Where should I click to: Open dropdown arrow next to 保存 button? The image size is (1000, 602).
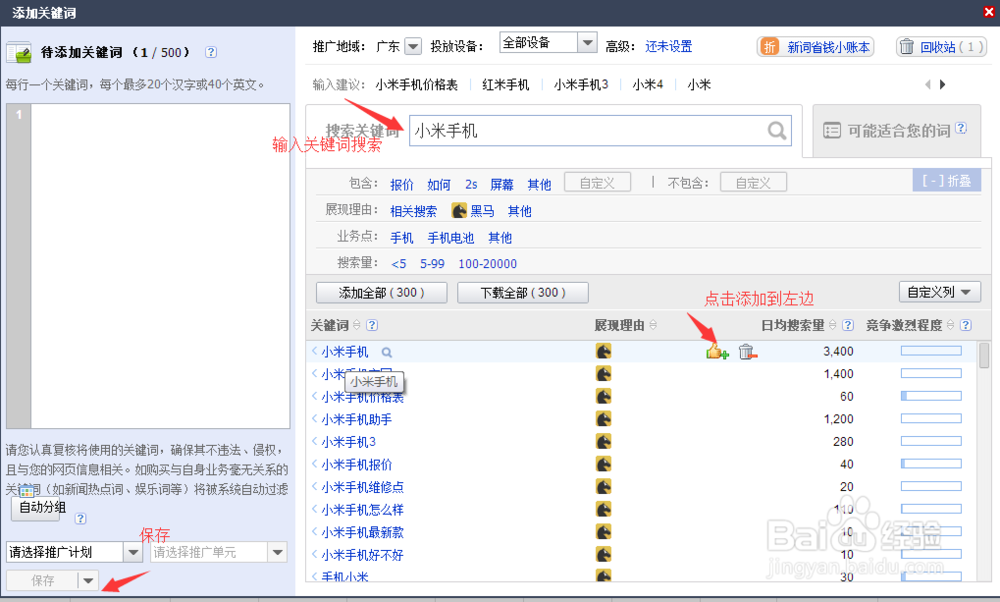[88, 580]
